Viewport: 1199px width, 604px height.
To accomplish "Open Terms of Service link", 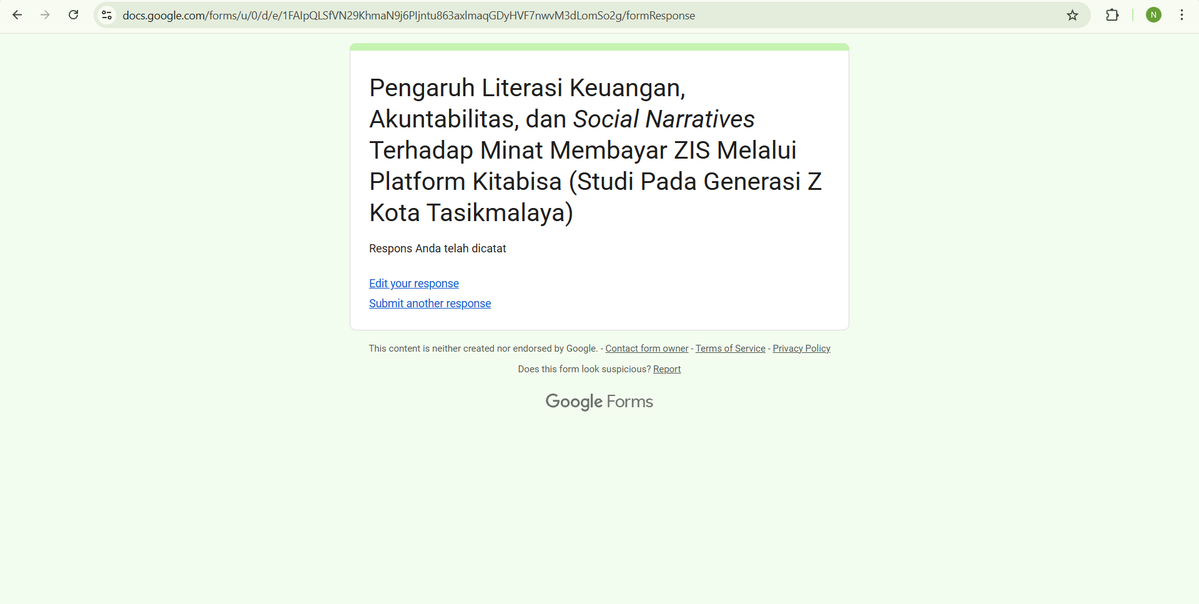I will click(730, 349).
